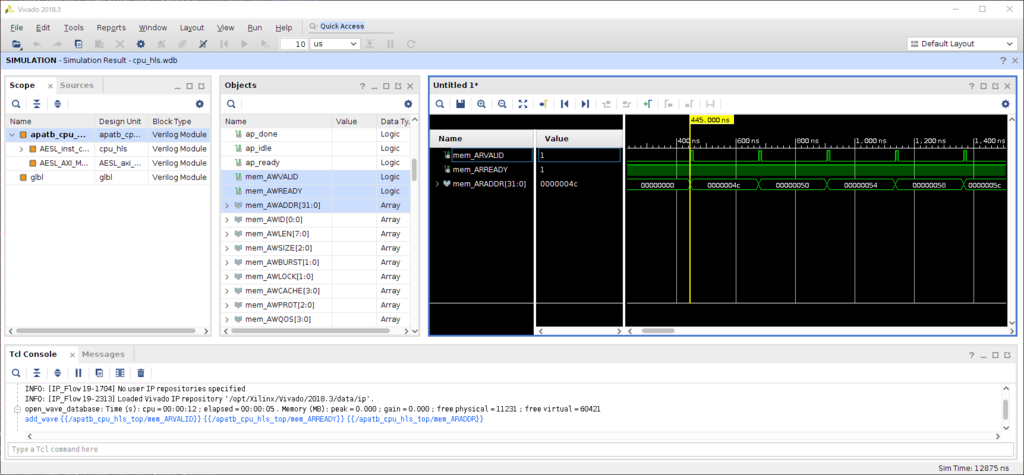Sort Objects by Data Type column header
The image size is (1024, 475).
[393, 122]
